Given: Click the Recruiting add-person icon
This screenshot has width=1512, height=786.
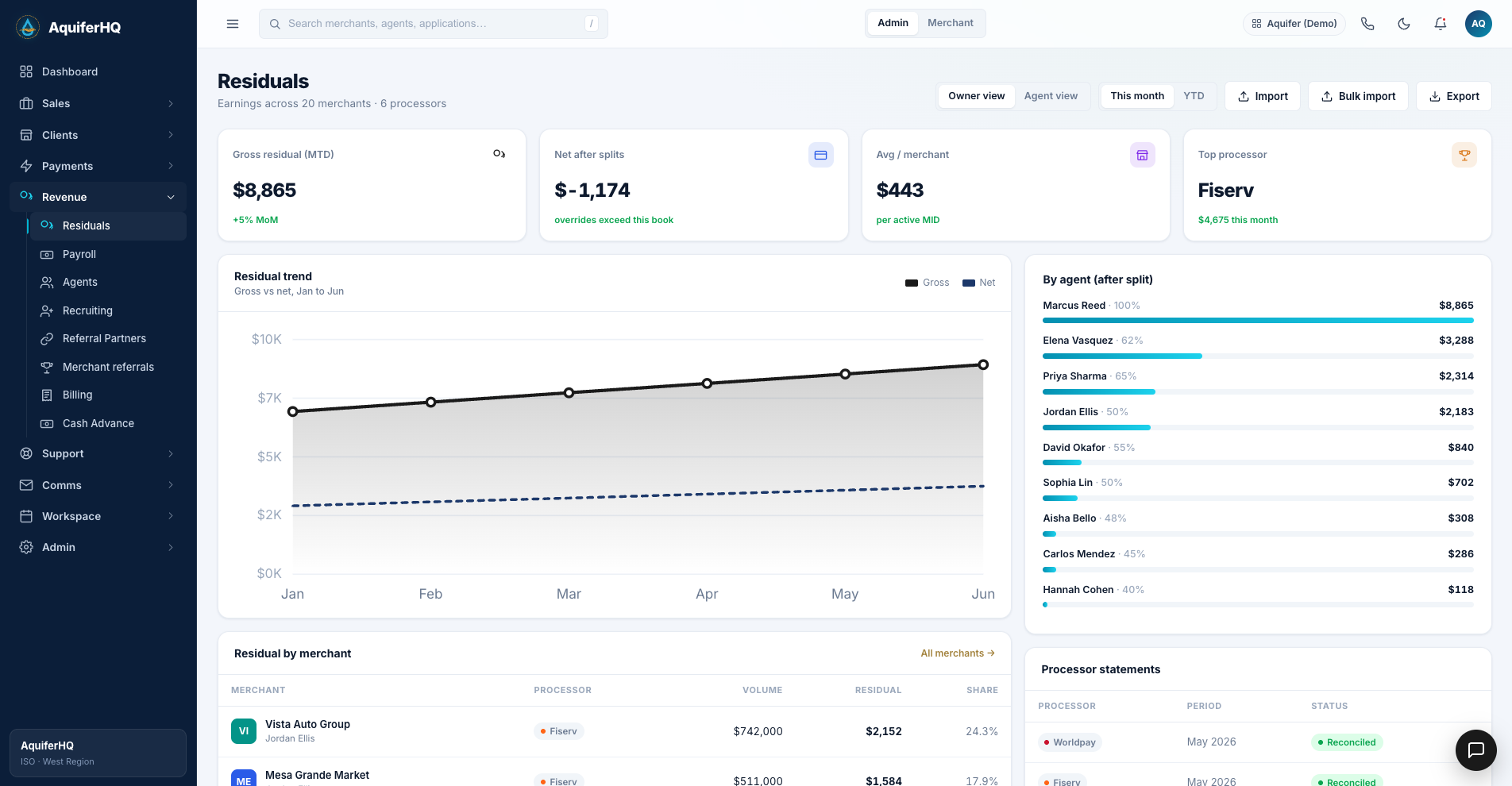Looking at the screenshot, I should [x=47, y=310].
